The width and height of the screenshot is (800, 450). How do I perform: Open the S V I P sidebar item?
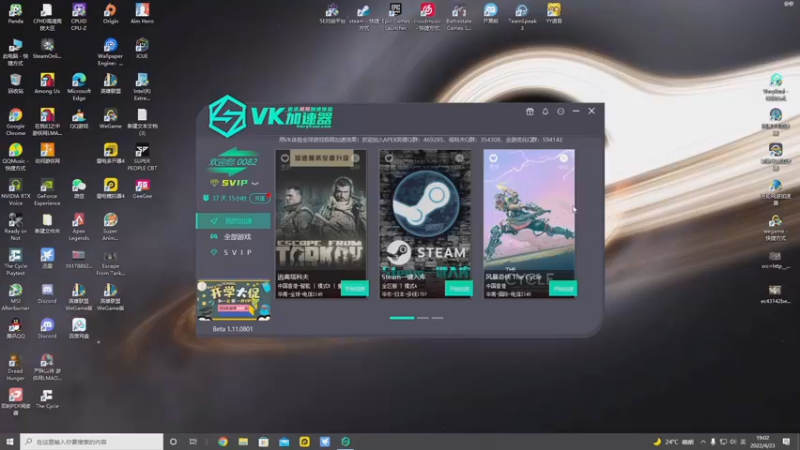(234, 253)
